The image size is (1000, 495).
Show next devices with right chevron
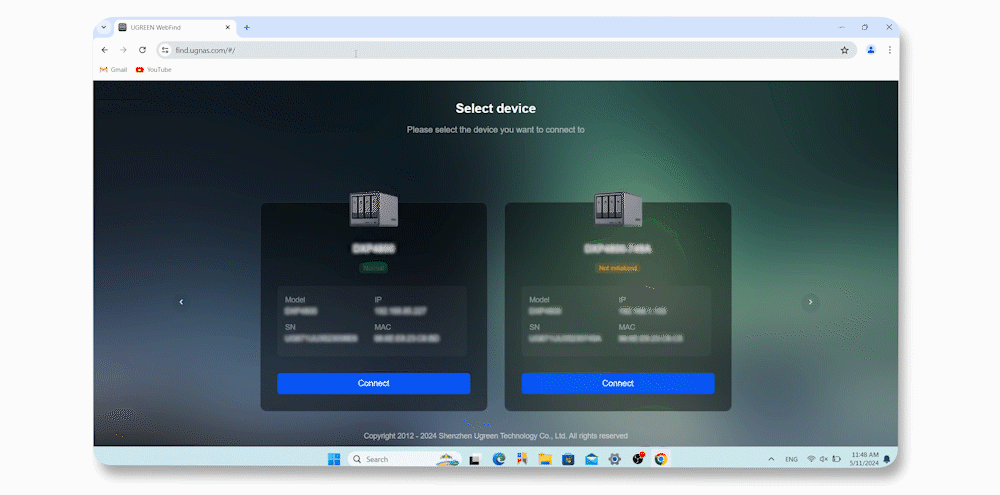[810, 302]
